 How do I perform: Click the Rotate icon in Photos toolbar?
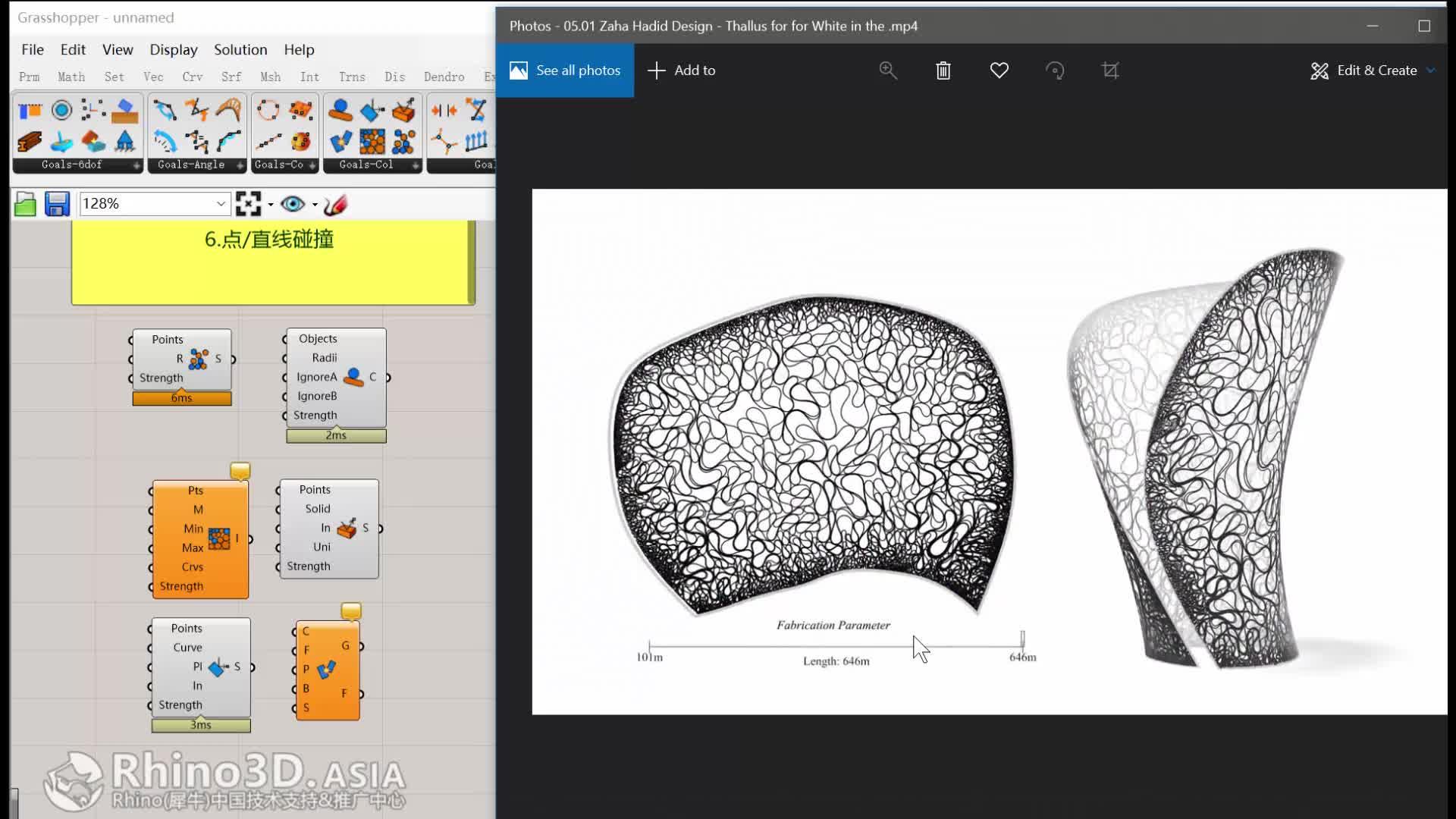coord(1055,71)
